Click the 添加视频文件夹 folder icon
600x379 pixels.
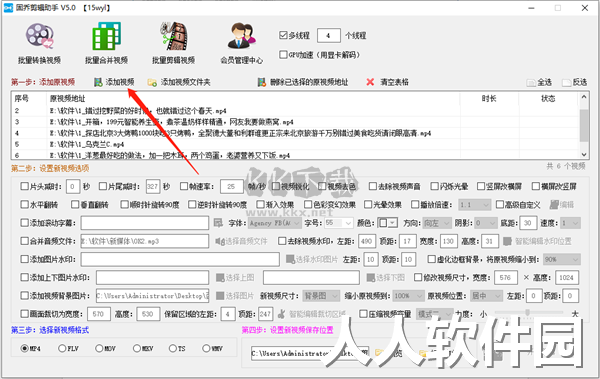point(152,82)
